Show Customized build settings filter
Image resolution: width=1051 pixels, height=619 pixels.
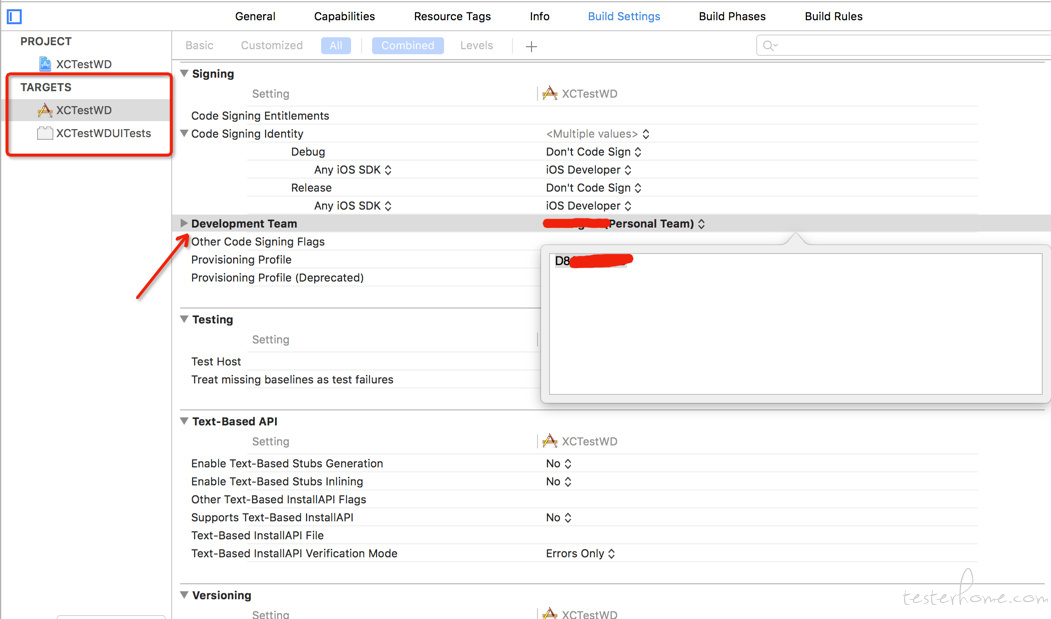[x=271, y=46]
